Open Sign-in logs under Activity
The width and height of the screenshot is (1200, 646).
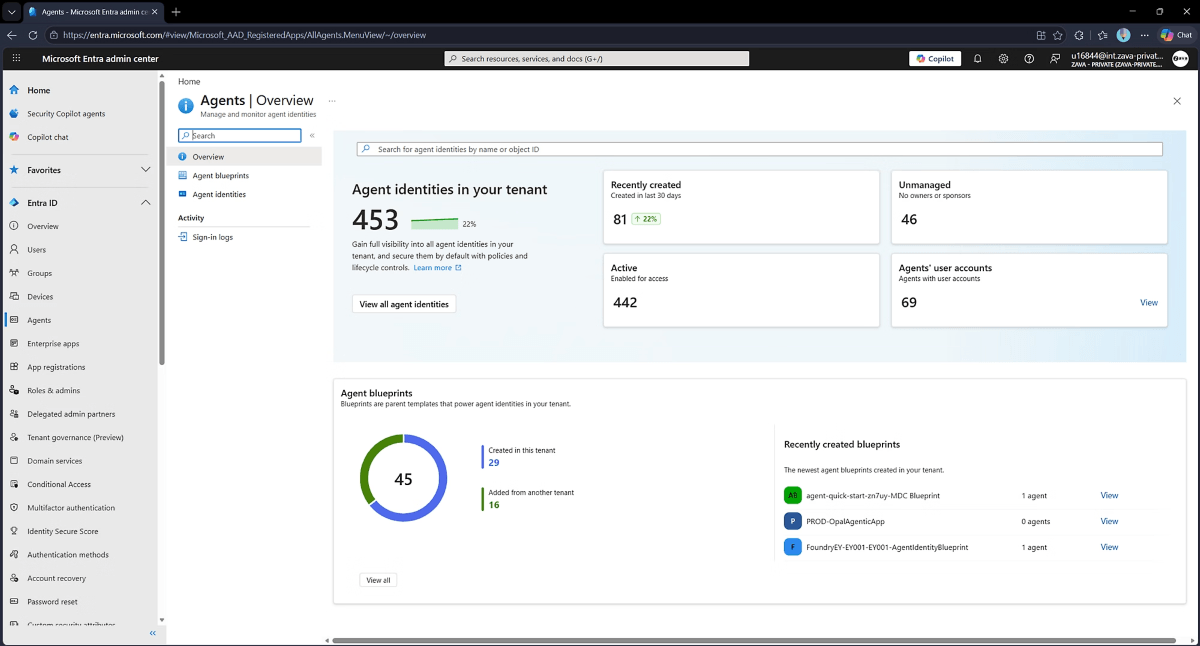244,237
